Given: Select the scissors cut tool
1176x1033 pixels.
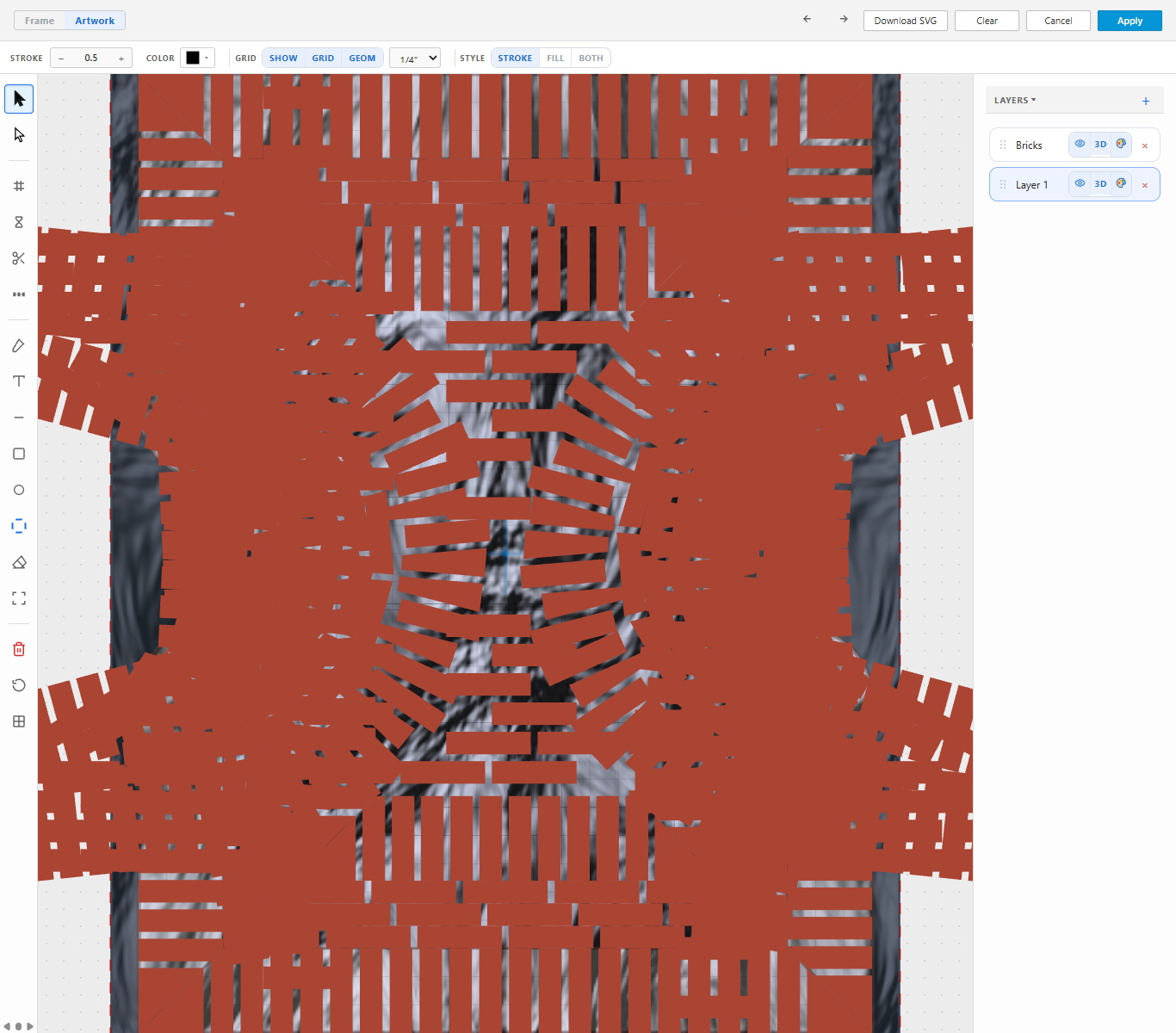Looking at the screenshot, I should click(x=19, y=258).
